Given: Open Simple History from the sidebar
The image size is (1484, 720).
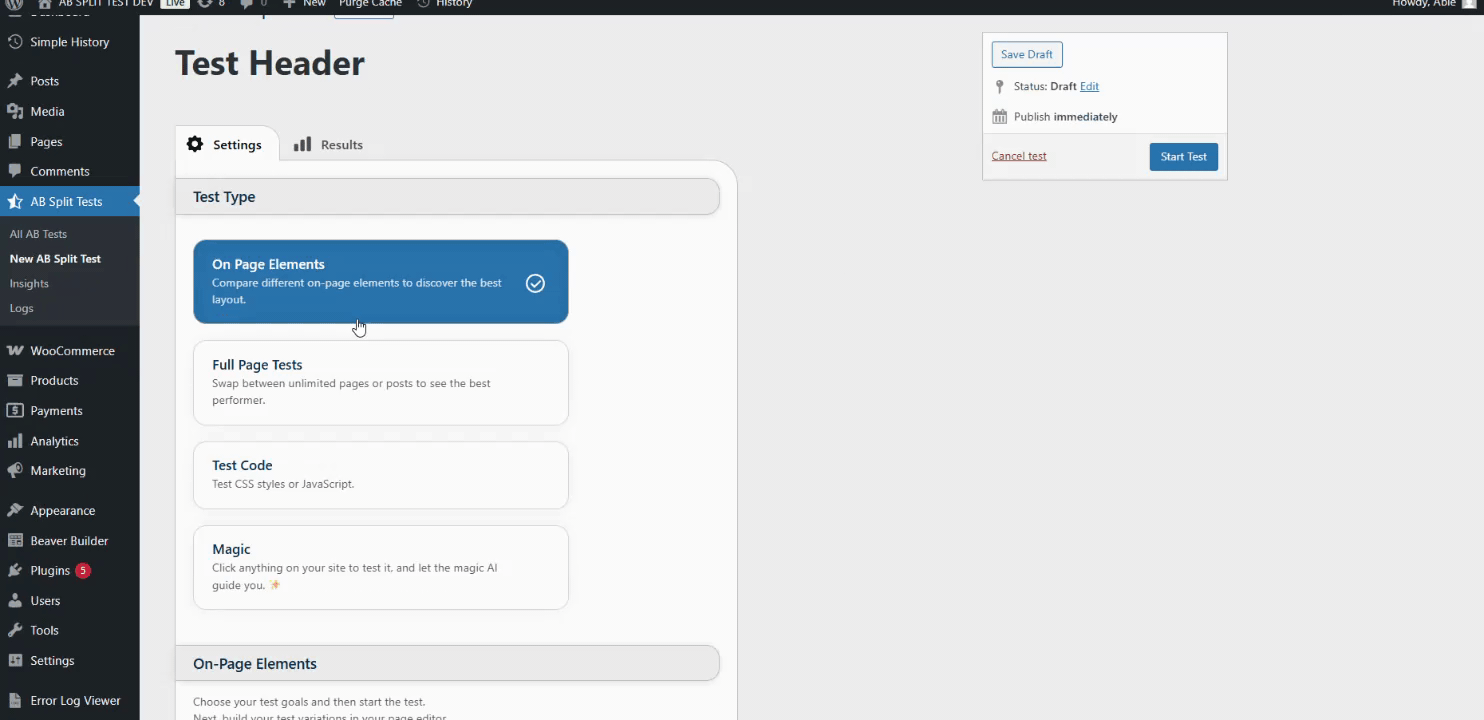Looking at the screenshot, I should point(69,42).
